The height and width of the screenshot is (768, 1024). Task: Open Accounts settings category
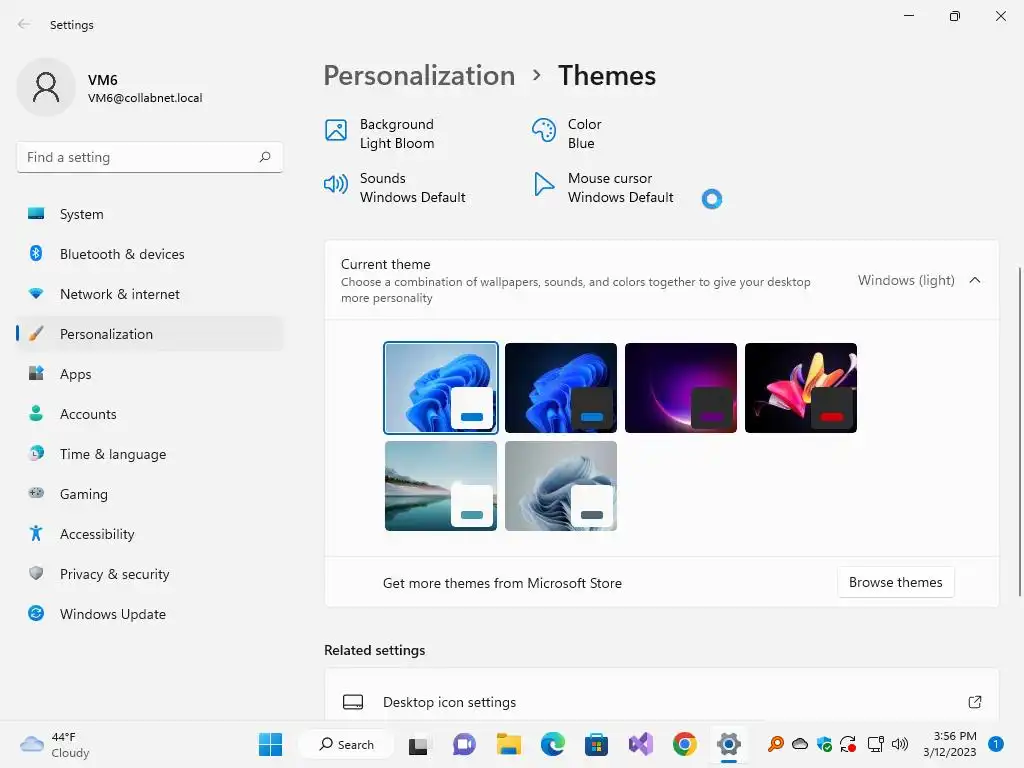click(x=150, y=414)
